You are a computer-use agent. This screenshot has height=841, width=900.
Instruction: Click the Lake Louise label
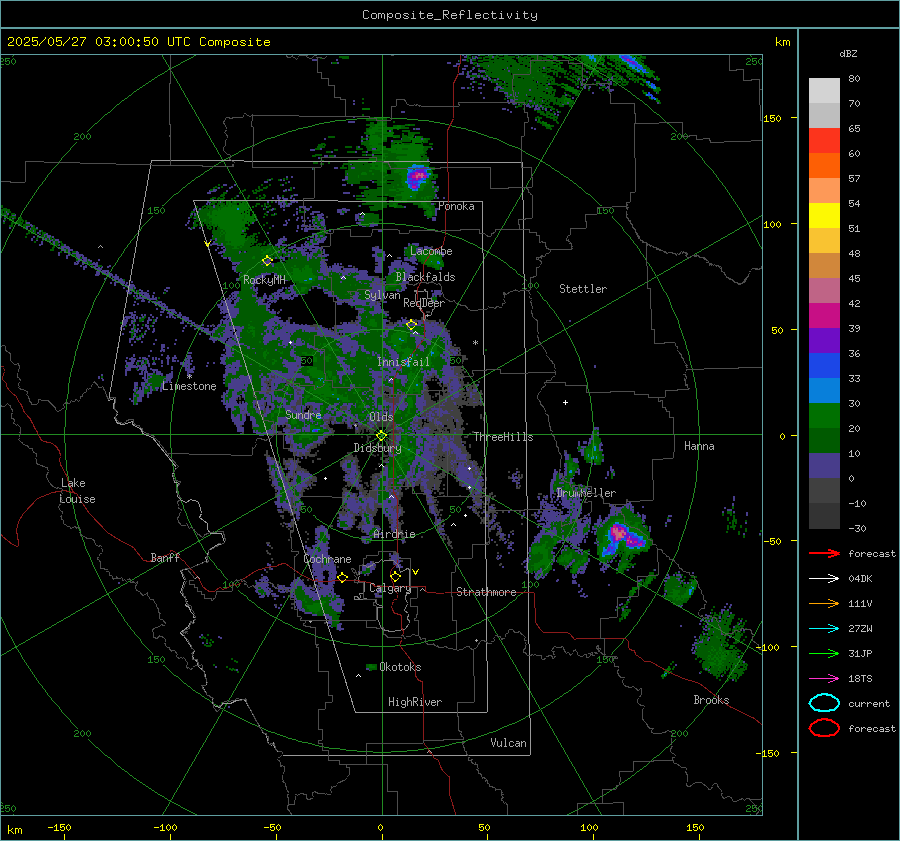pyautogui.click(x=77, y=491)
